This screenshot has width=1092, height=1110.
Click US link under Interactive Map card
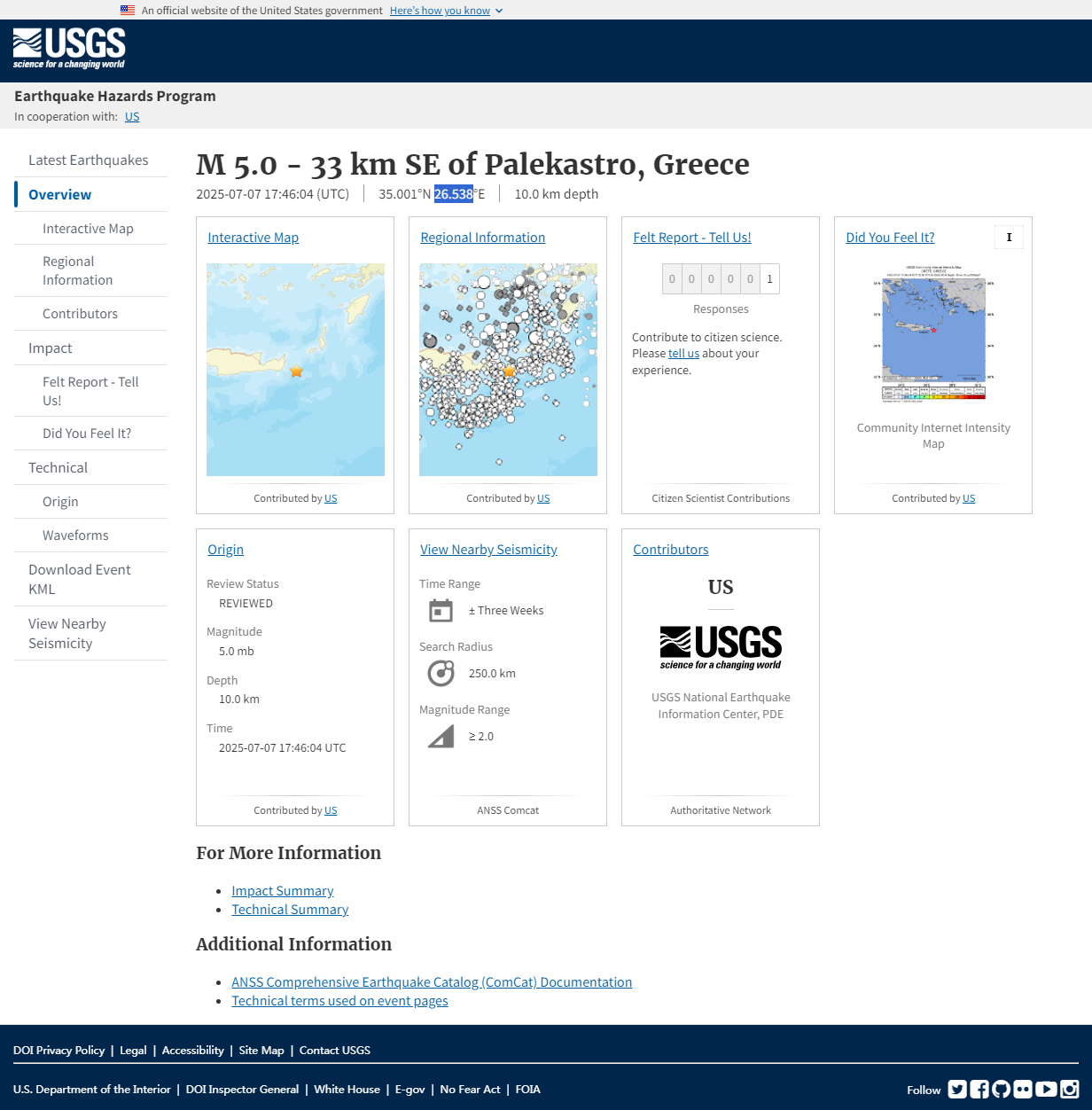(331, 498)
